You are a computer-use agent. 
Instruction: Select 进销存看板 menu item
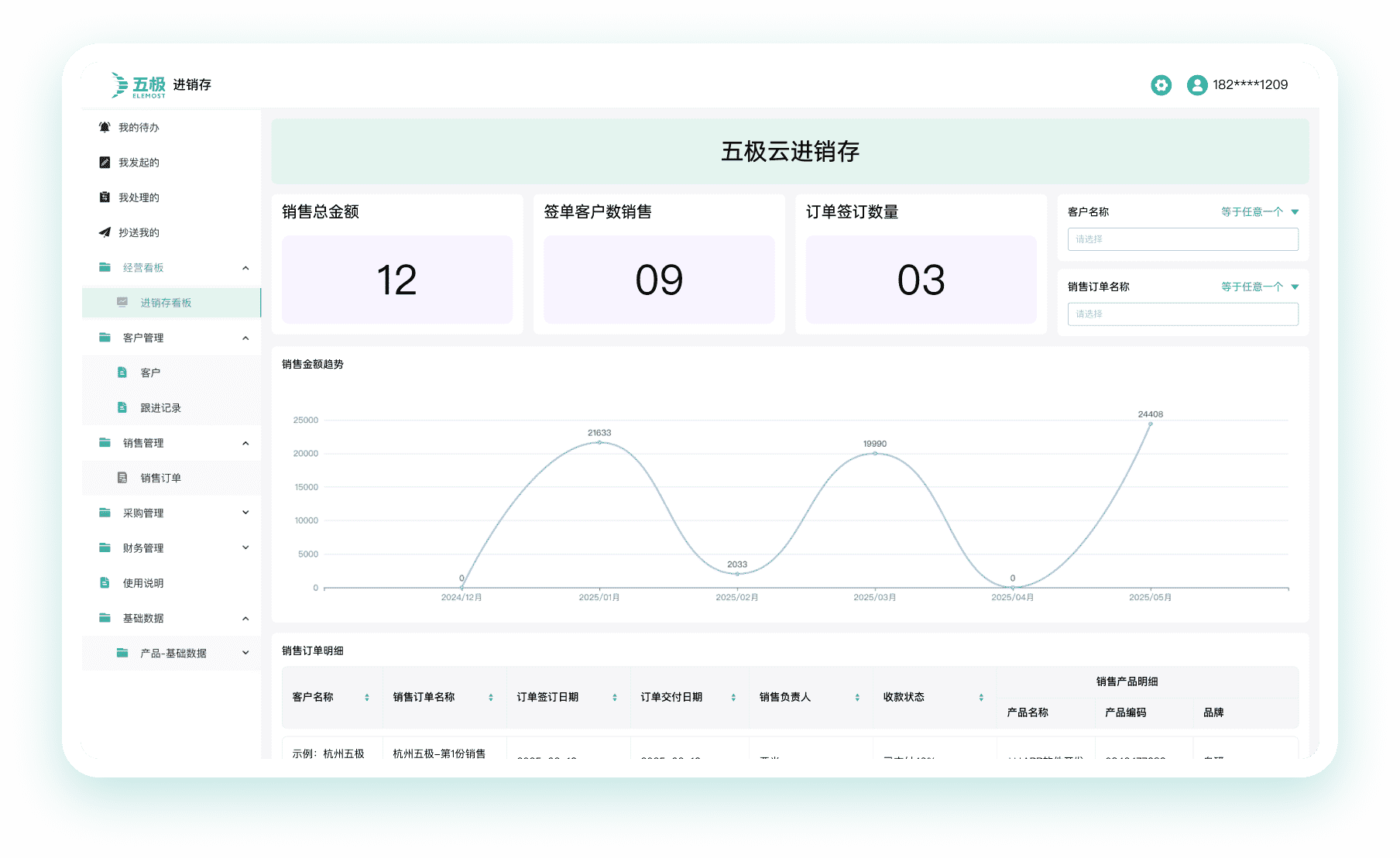tap(171, 302)
